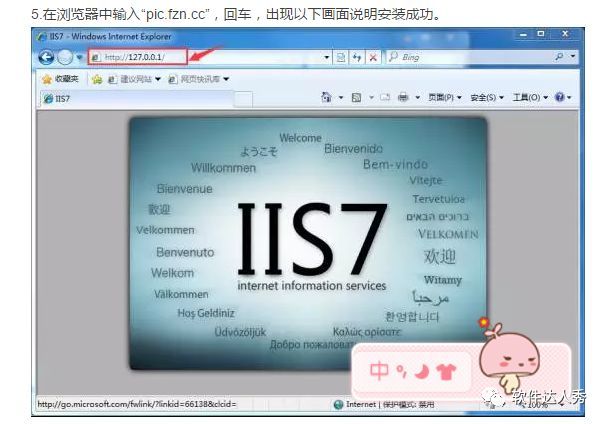Click the Internet zone globe in status bar

pyautogui.click(x=338, y=405)
